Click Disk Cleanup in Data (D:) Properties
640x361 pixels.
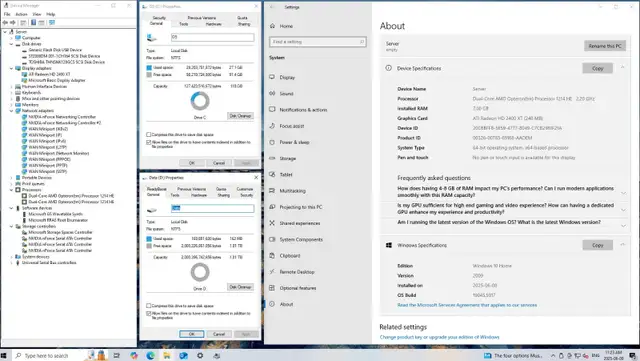(x=240, y=287)
